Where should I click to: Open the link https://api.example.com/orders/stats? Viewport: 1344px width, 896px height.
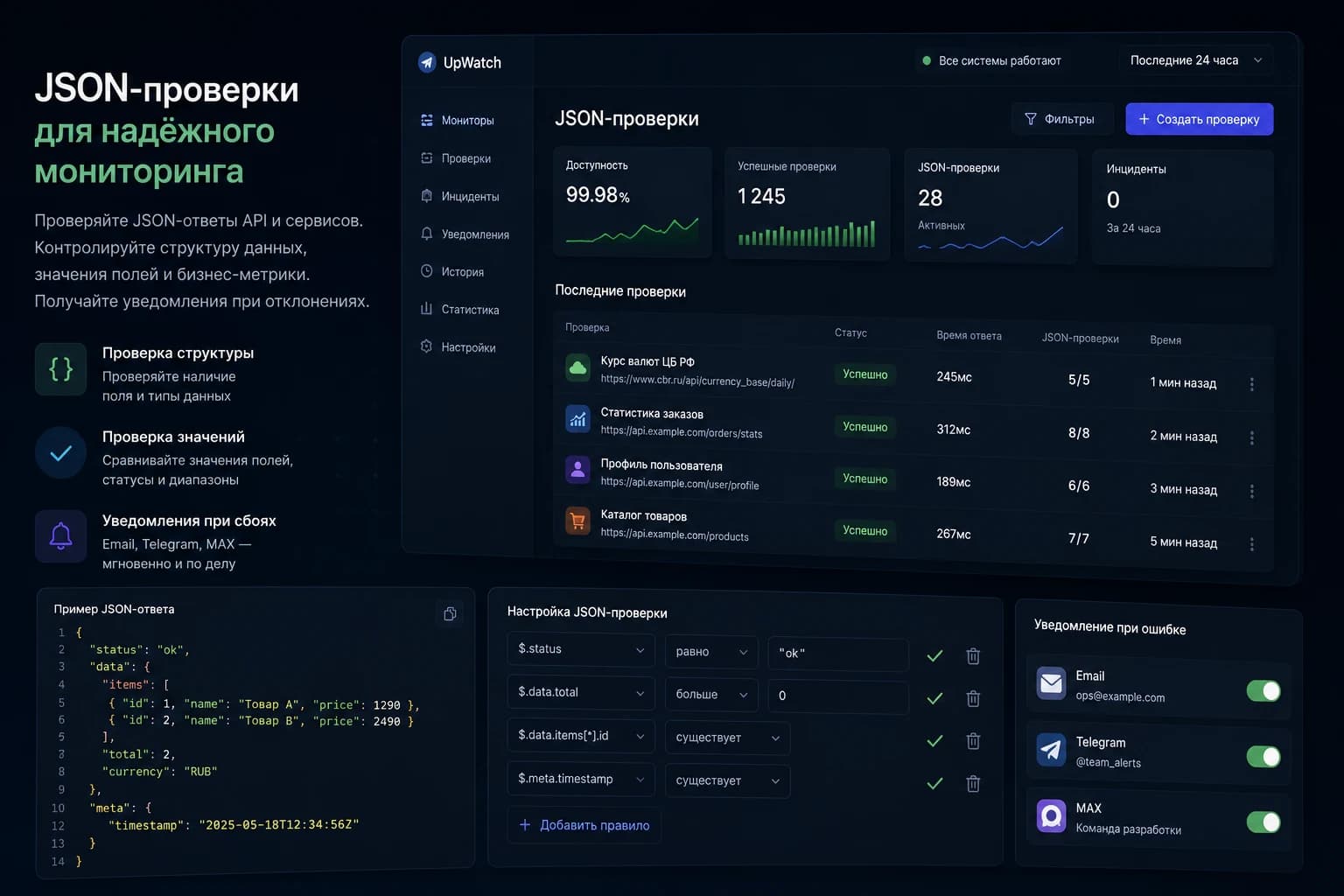click(682, 432)
